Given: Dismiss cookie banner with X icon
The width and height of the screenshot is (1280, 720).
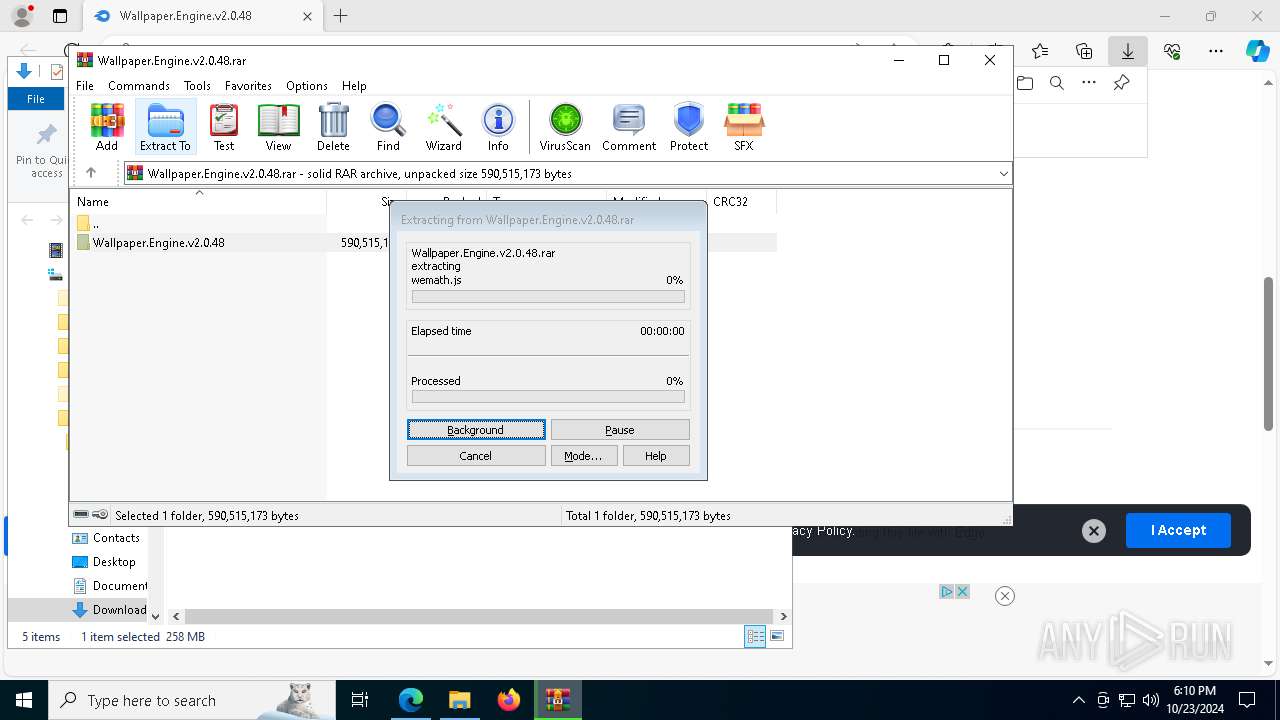Looking at the screenshot, I should [1094, 531].
